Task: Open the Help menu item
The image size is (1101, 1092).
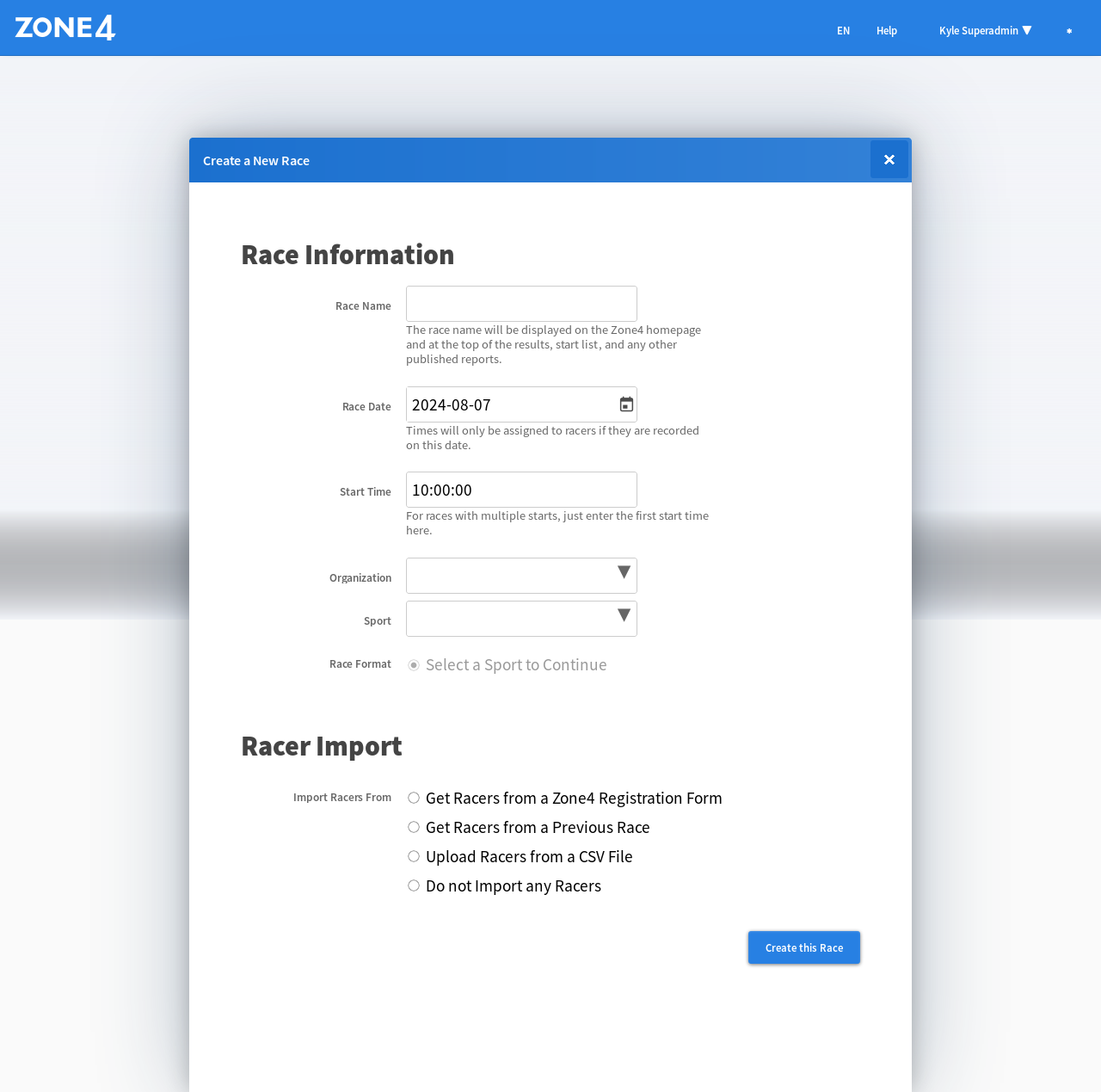Action: point(886,31)
